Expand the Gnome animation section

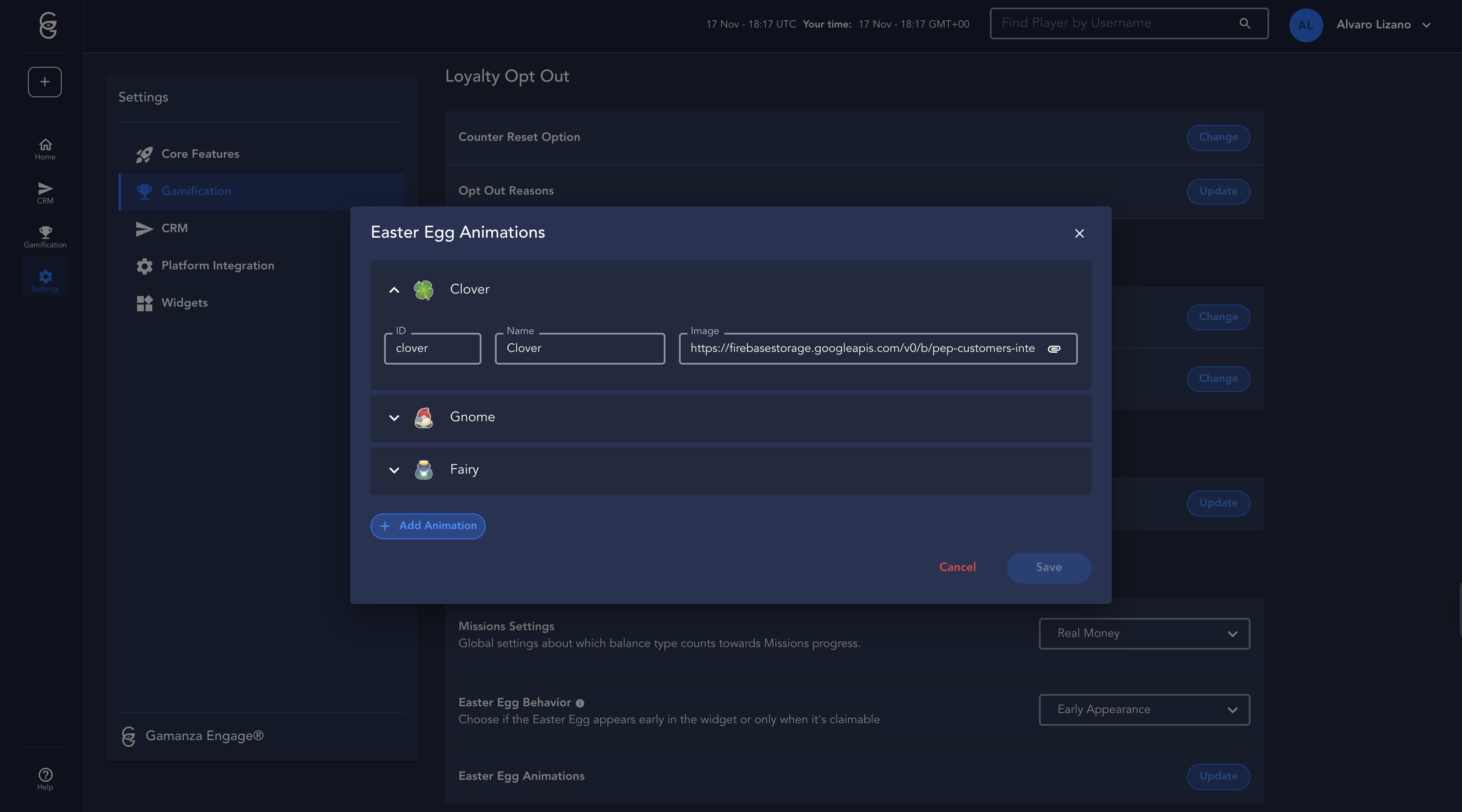click(x=394, y=418)
